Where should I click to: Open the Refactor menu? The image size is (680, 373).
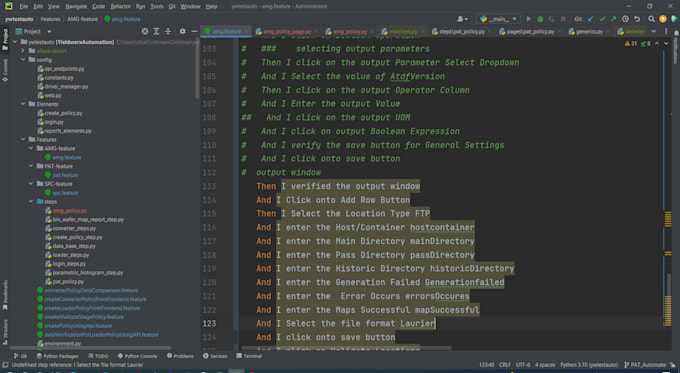click(120, 7)
